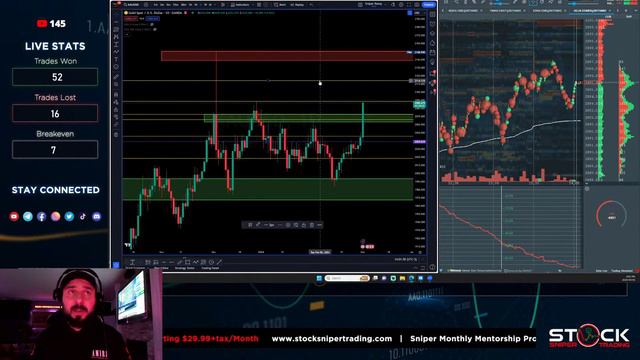Open File Explorer from the taskbar
Viewport: 640px width, 360px height.
pyautogui.click(x=402, y=278)
